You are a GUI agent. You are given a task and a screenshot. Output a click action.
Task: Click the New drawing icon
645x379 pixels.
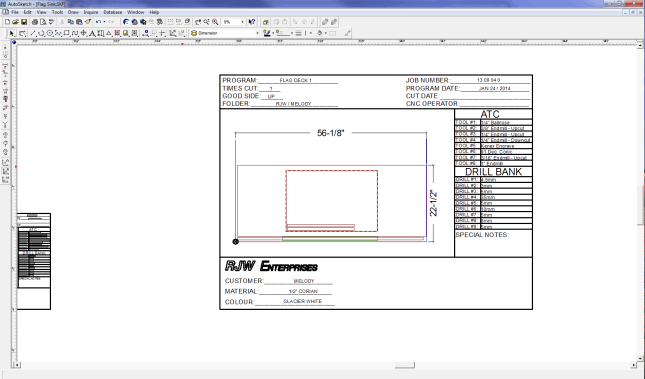[x=7, y=22]
